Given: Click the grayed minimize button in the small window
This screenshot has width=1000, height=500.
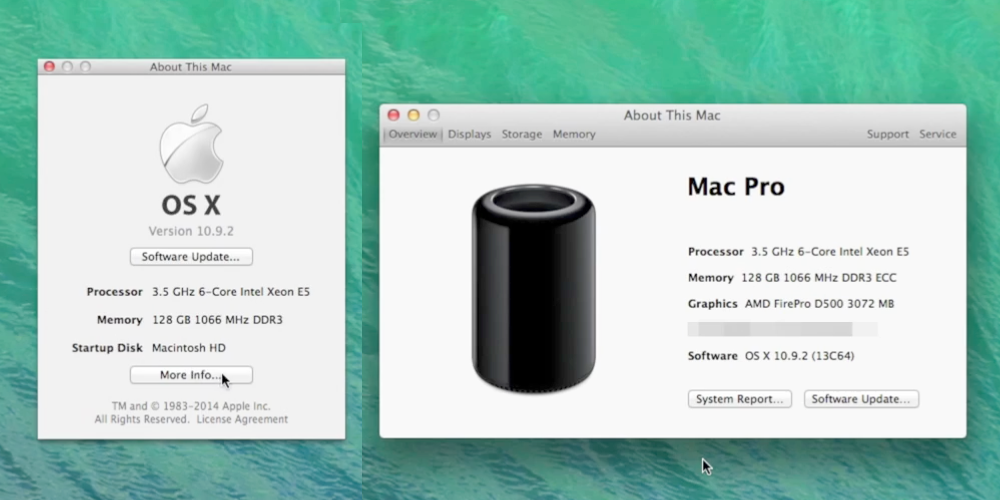Looking at the screenshot, I should 67,66.
